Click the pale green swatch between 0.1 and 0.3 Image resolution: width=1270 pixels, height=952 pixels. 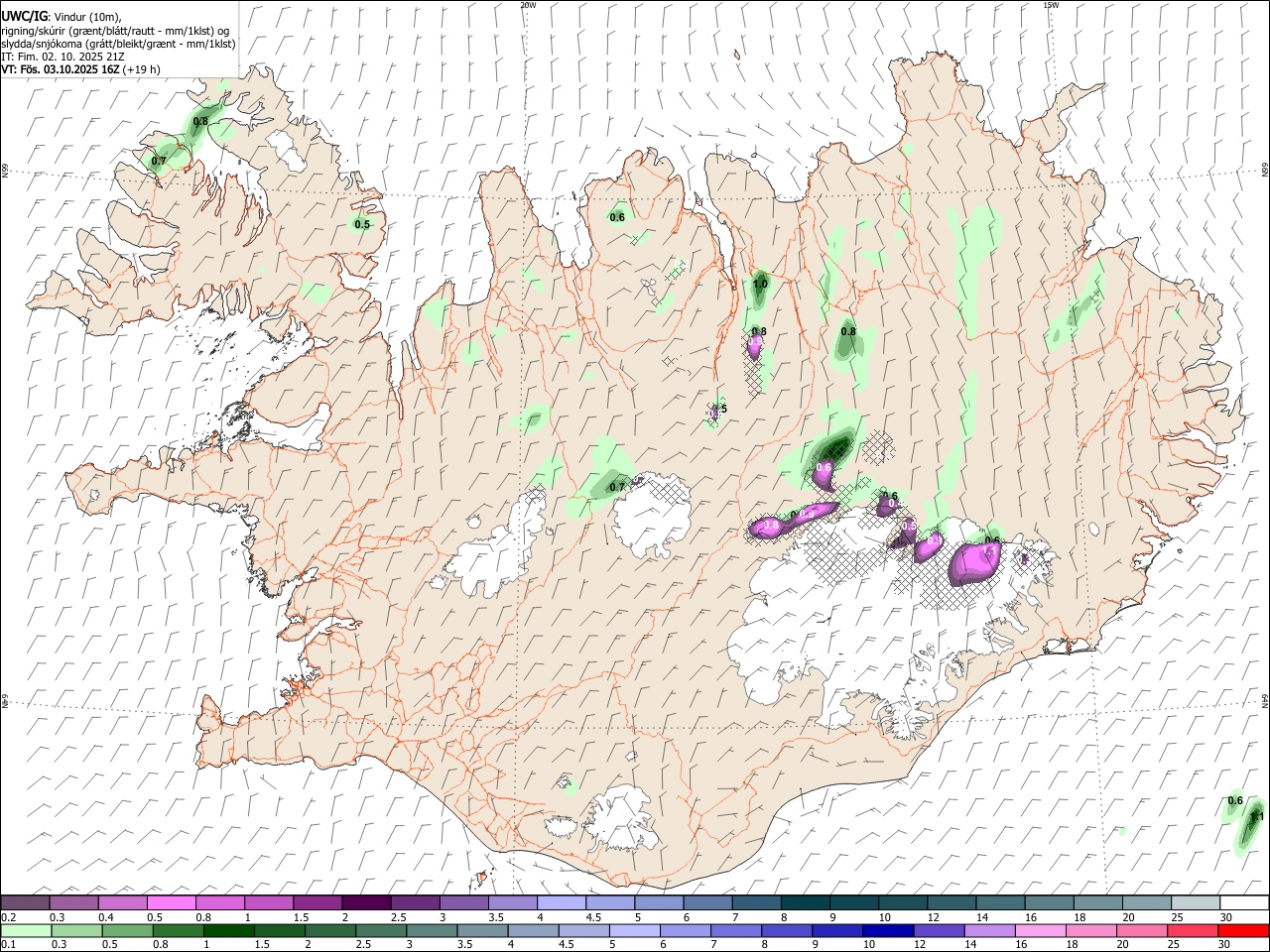coord(26,930)
